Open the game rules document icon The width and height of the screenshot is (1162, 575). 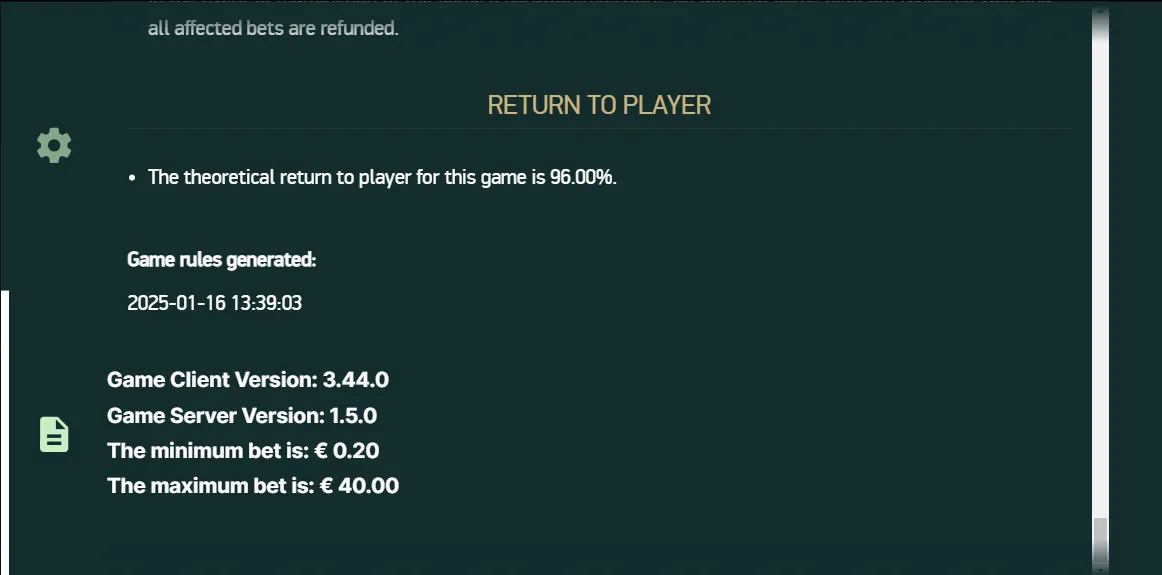point(54,434)
